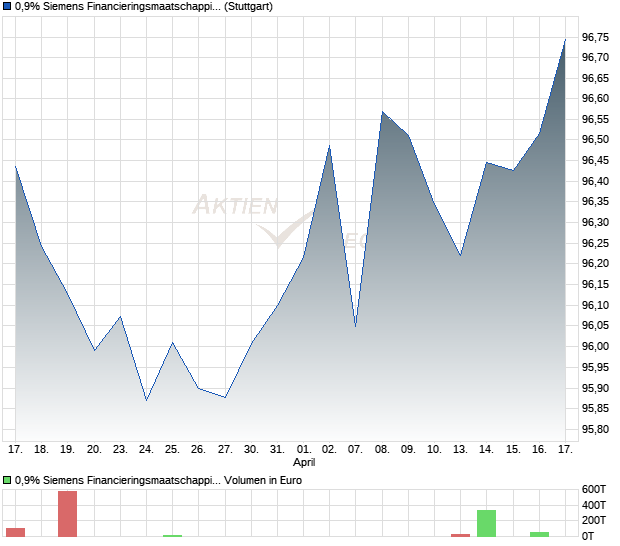Screen dimensions: 620x546
Task: Click the price dip on April 7th
Action: tap(355, 326)
